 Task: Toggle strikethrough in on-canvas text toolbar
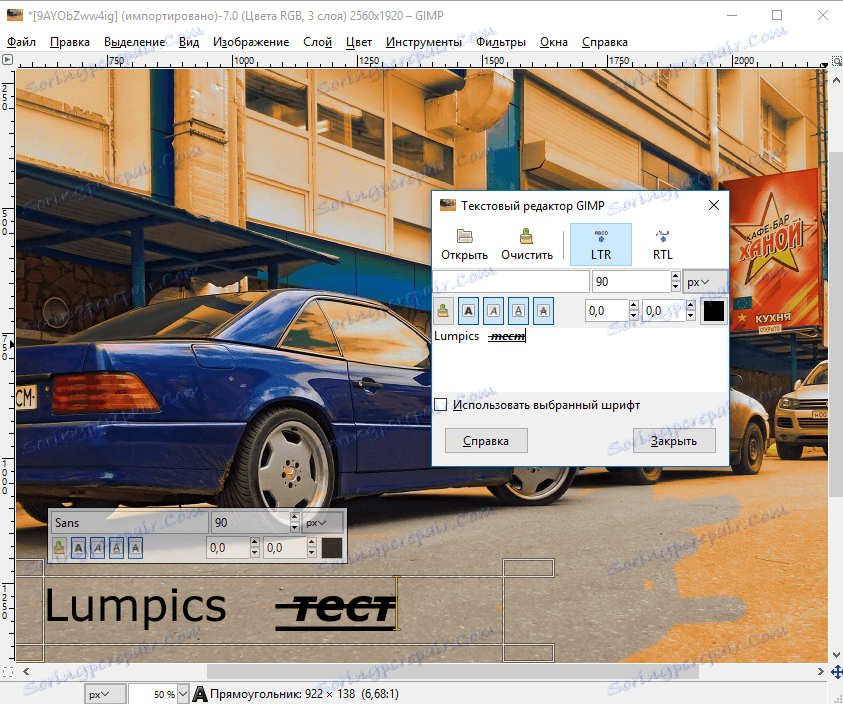click(x=135, y=547)
